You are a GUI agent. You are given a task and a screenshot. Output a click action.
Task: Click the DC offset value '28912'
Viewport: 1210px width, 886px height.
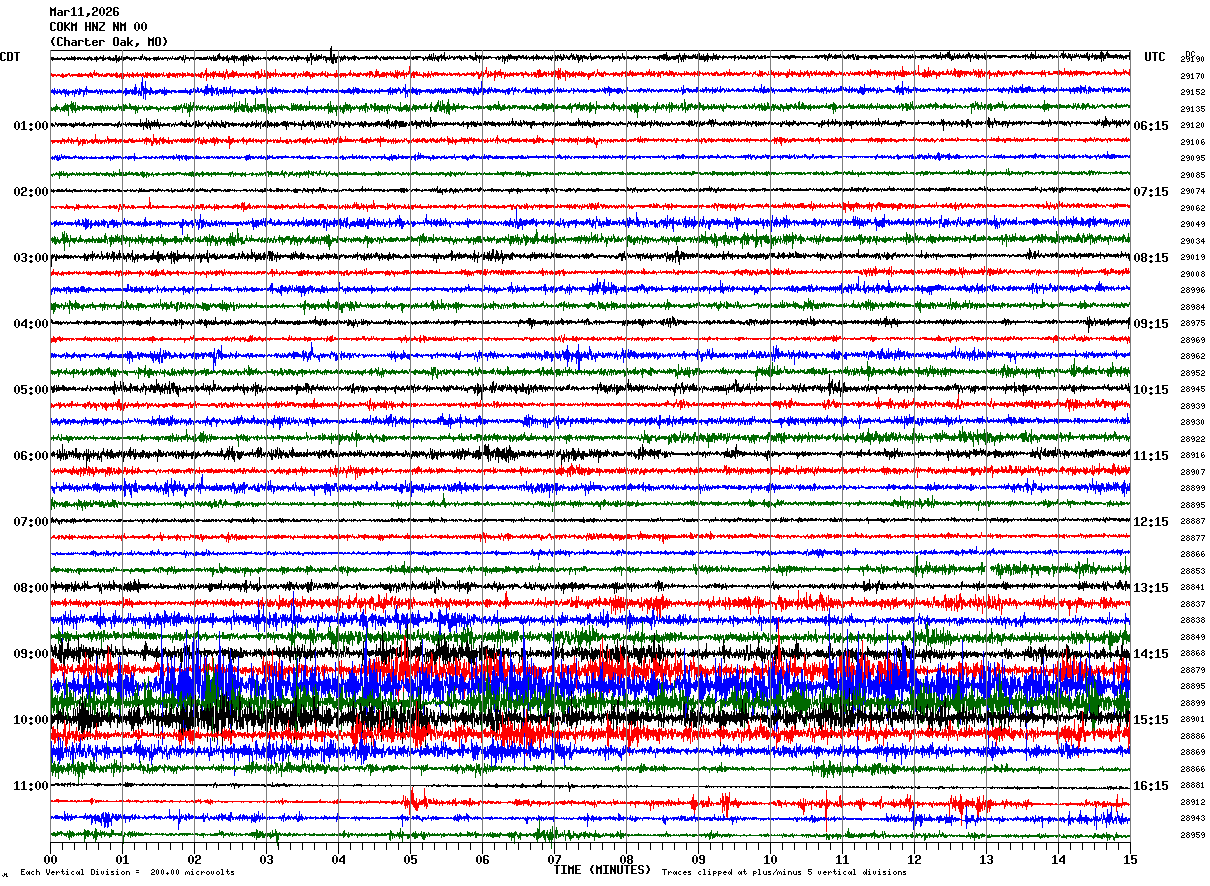[1193, 802]
